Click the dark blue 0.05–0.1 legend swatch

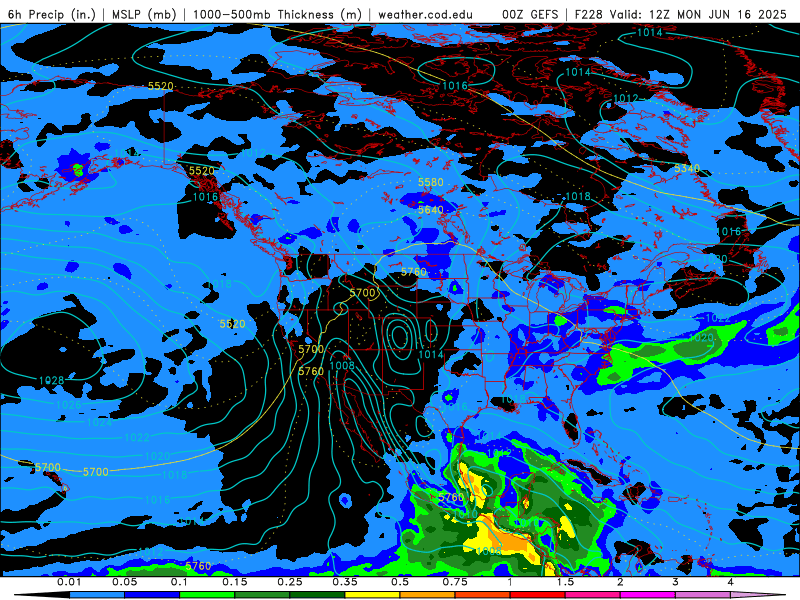coord(152,595)
